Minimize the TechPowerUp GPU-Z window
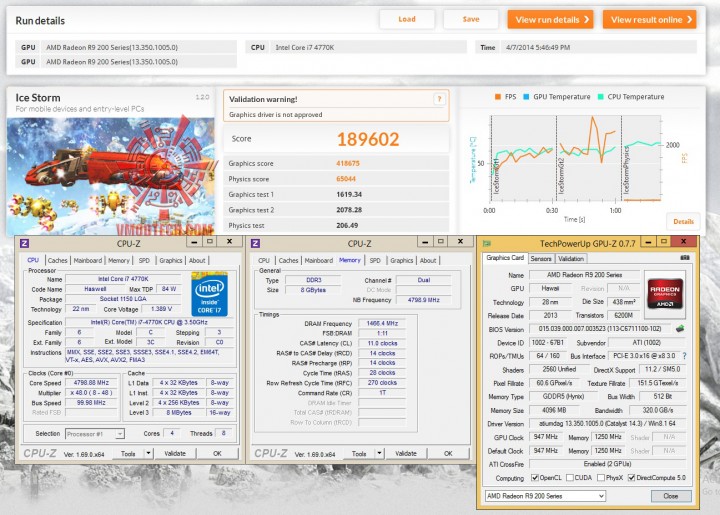The width and height of the screenshot is (720, 515). [648, 242]
